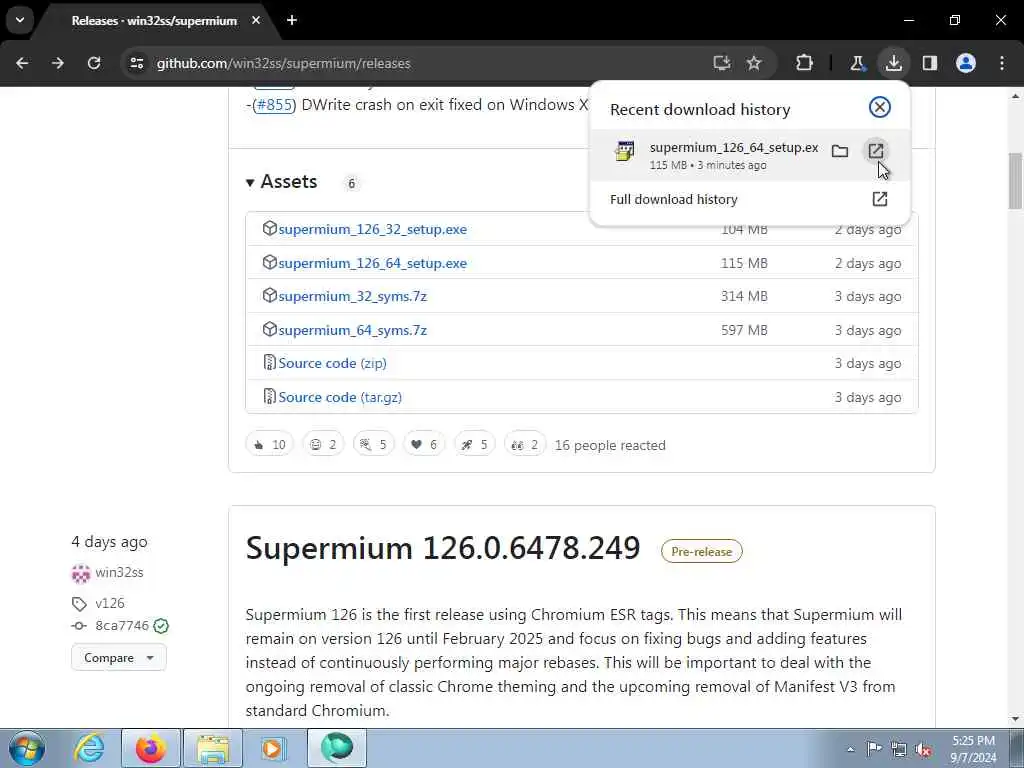The height and width of the screenshot is (768, 1024).
Task: Show hidden tray icons arrow
Action: [850, 750]
